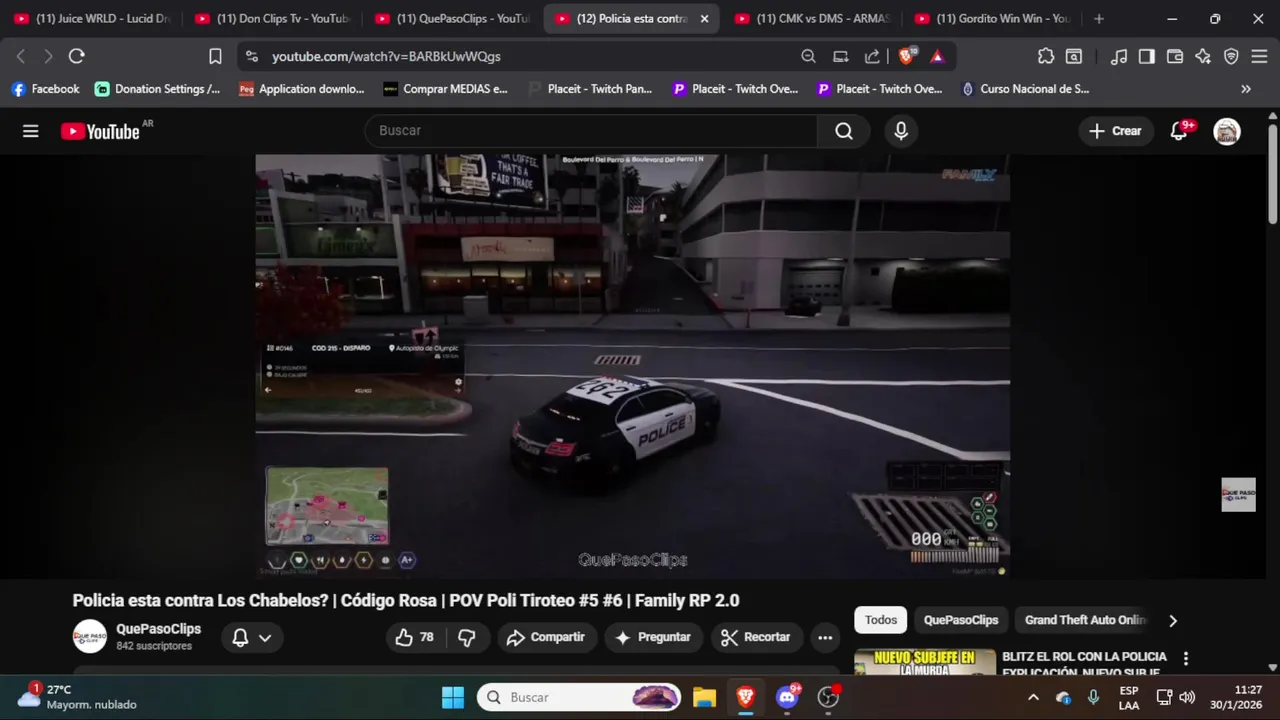
Task: Open Brave Wallet icon in toolbar
Action: click(x=1175, y=57)
